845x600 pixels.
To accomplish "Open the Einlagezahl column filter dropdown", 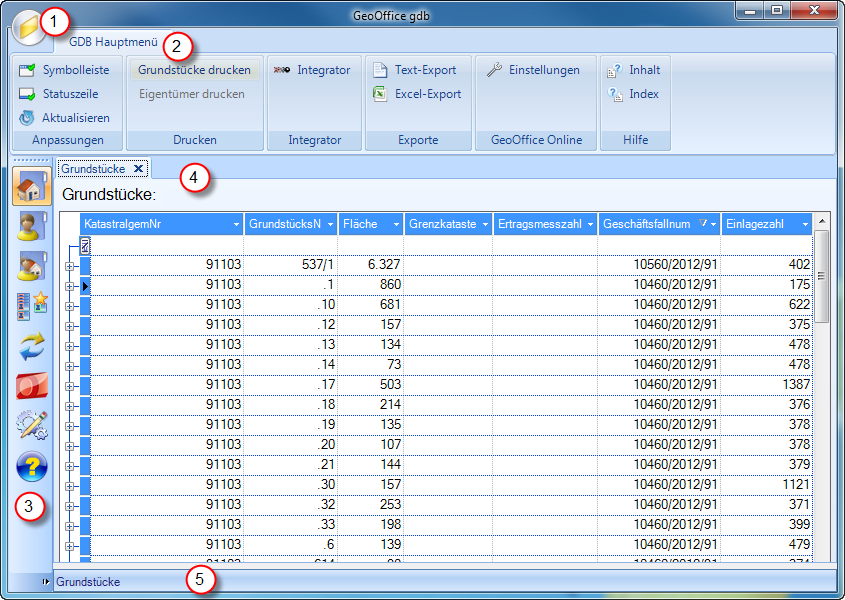I will click(x=805, y=225).
